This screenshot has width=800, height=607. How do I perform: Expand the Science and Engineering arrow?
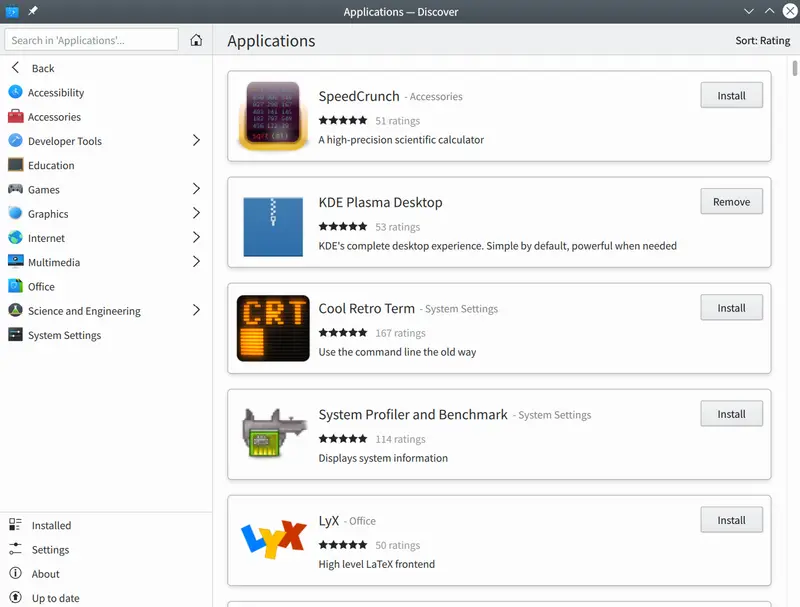(x=196, y=310)
